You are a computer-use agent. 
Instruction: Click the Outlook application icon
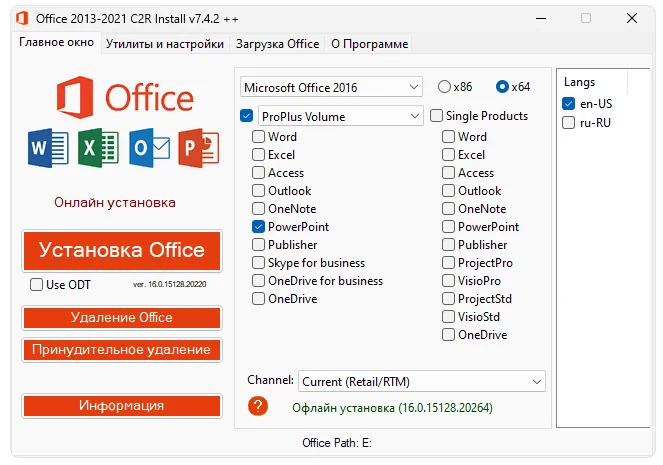pyautogui.click(x=149, y=148)
